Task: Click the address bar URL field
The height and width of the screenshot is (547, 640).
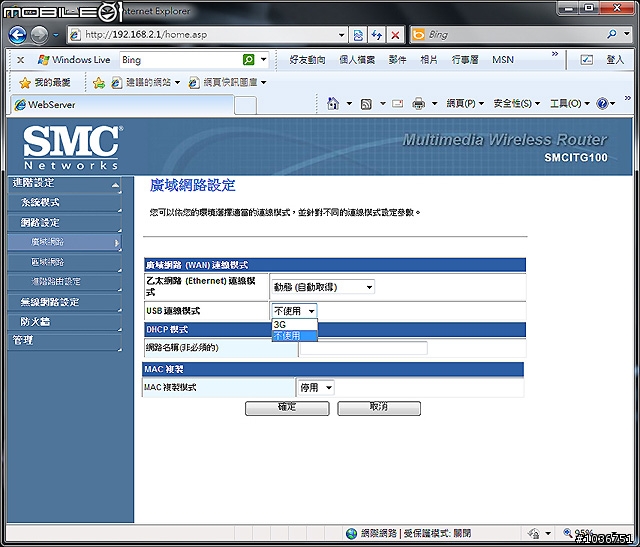Action: [x=202, y=35]
